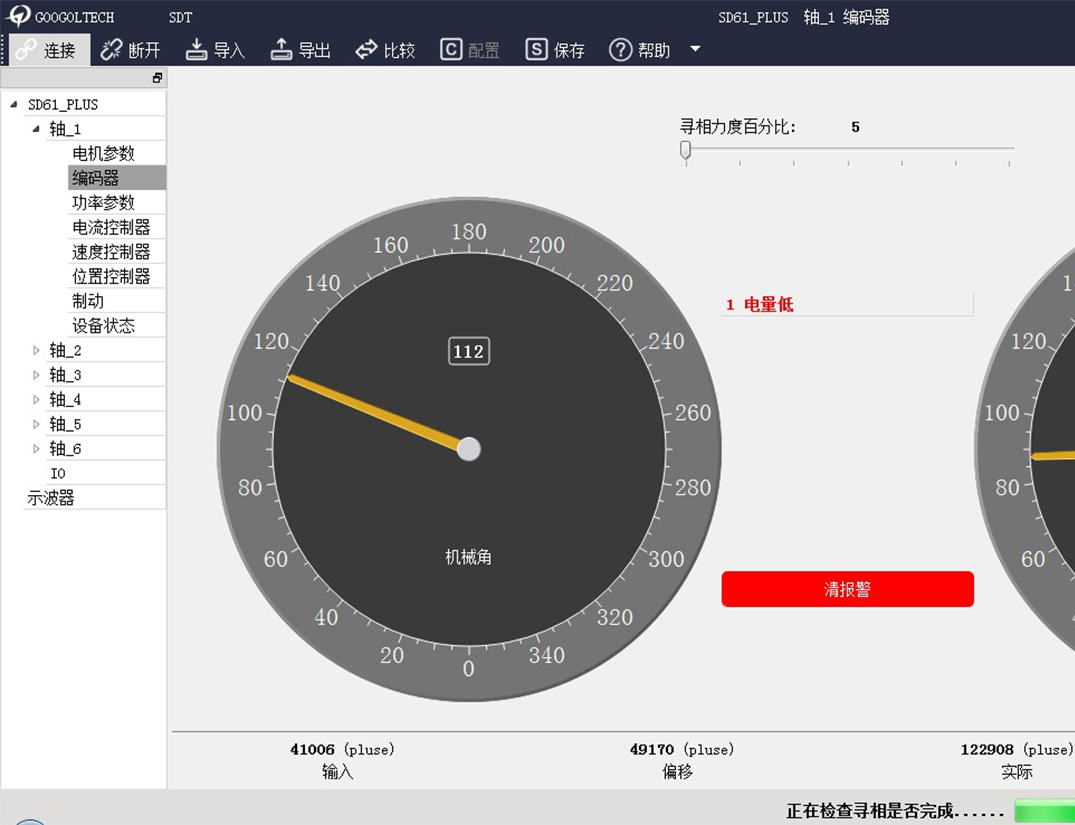Open 电流控制器 settings page
Screen dimensions: 1075x825
click(111, 227)
